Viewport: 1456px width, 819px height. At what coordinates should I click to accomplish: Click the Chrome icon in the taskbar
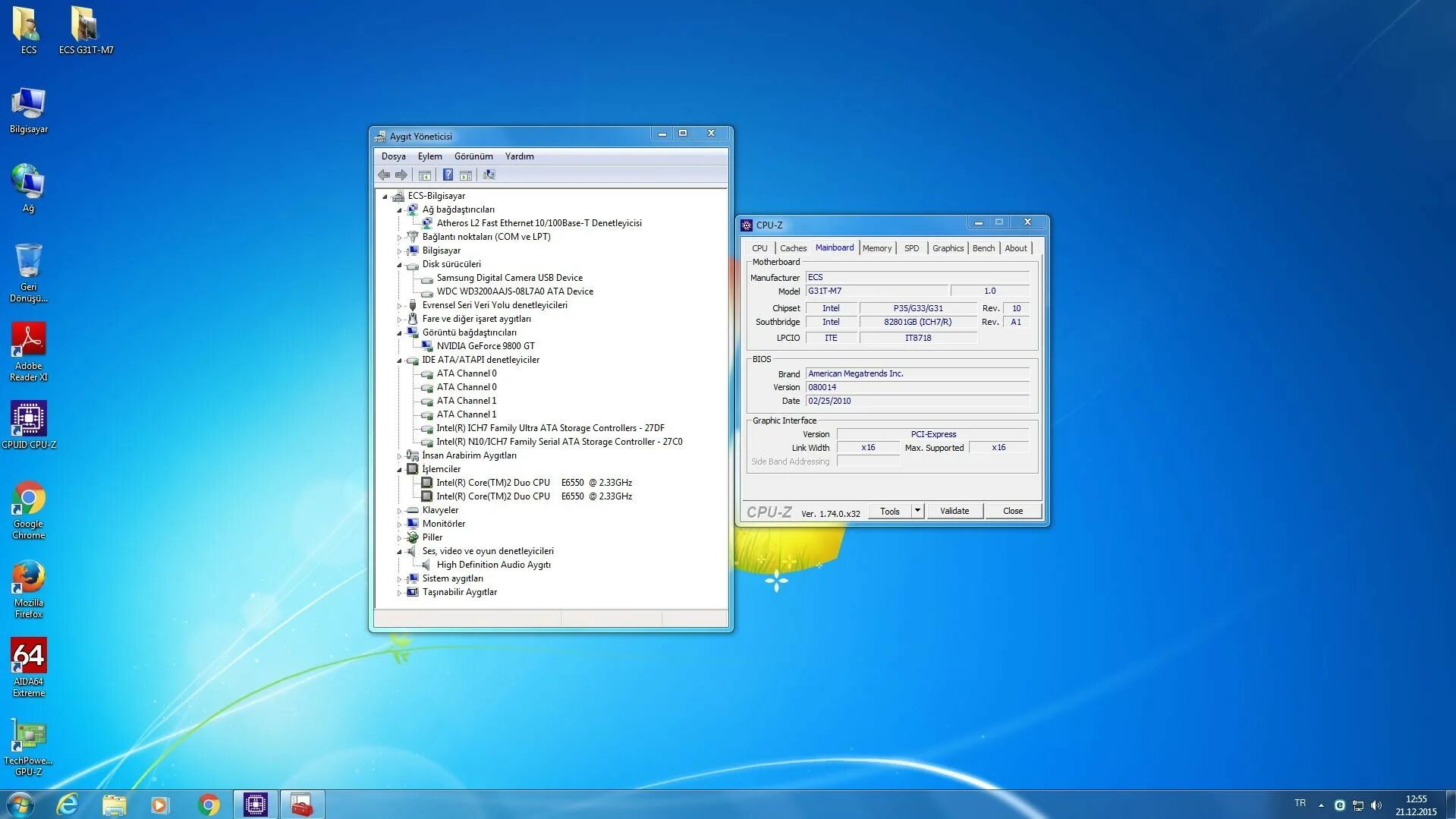(x=208, y=805)
